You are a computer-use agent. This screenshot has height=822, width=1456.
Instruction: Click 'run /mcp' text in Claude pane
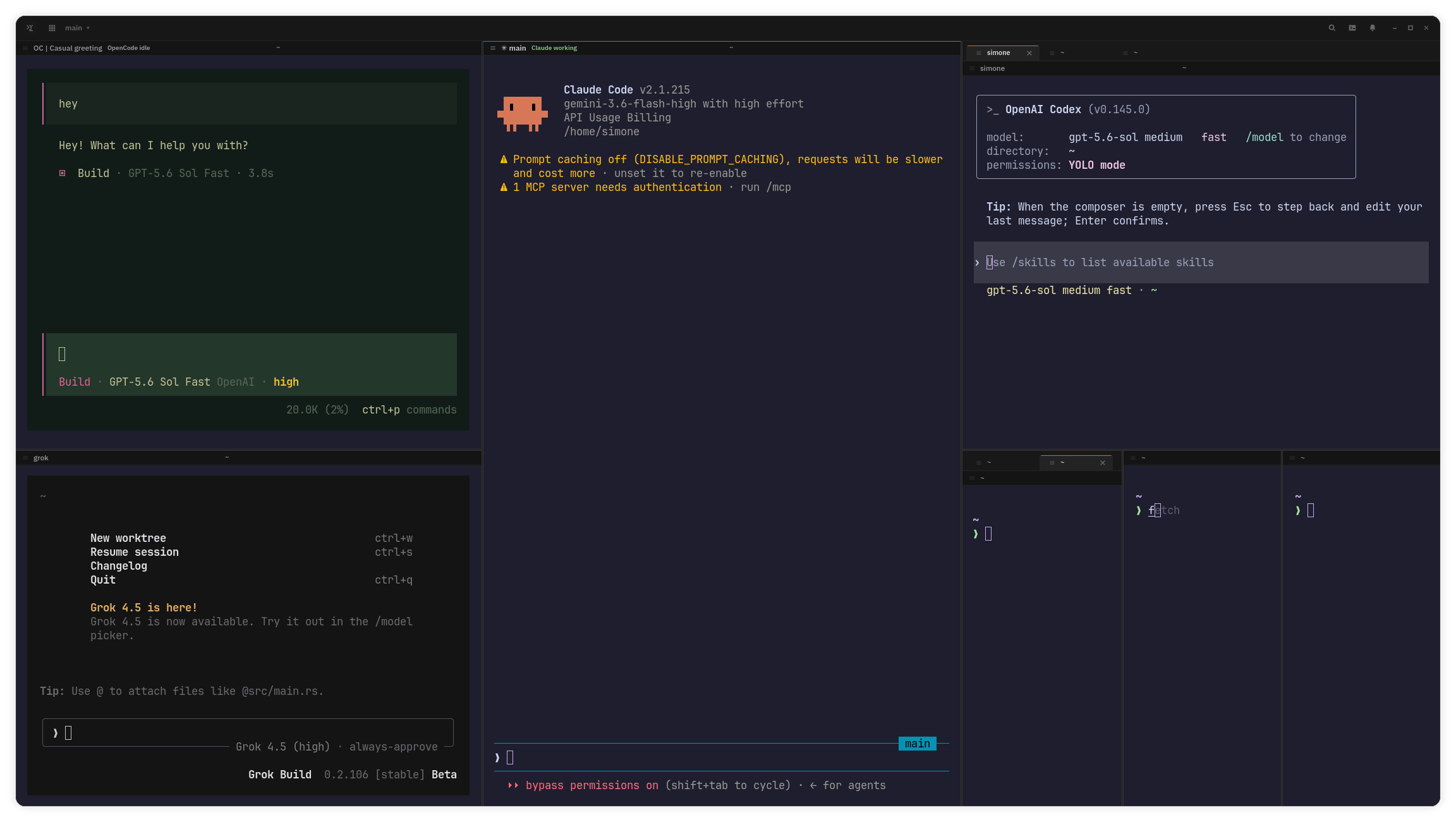click(766, 187)
